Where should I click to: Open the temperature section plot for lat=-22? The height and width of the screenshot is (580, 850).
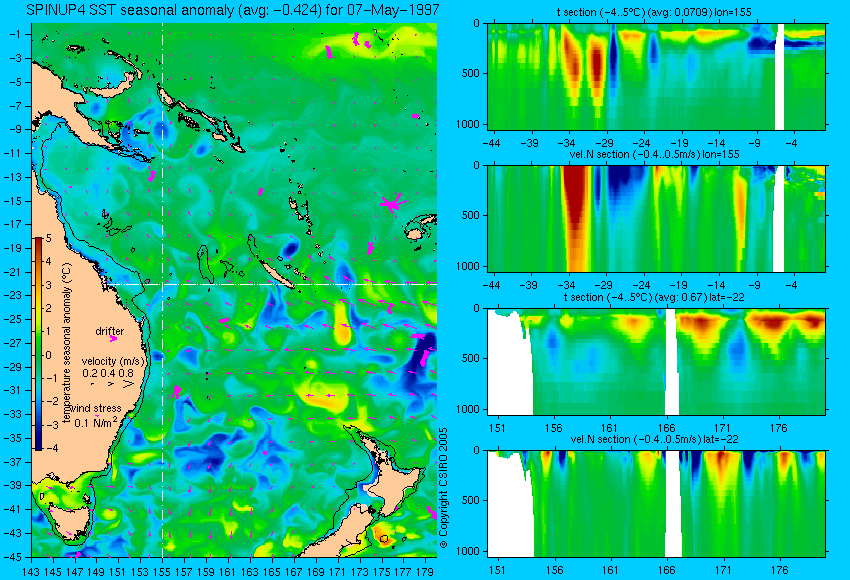click(656, 362)
